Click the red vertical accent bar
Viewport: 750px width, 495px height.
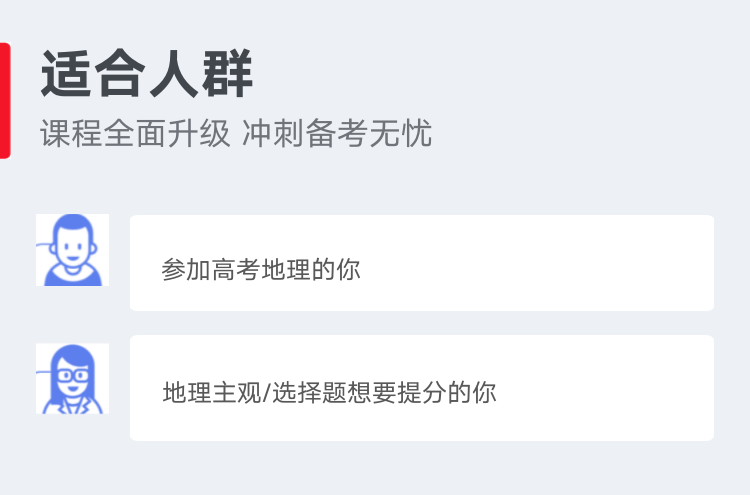click(x=5, y=100)
